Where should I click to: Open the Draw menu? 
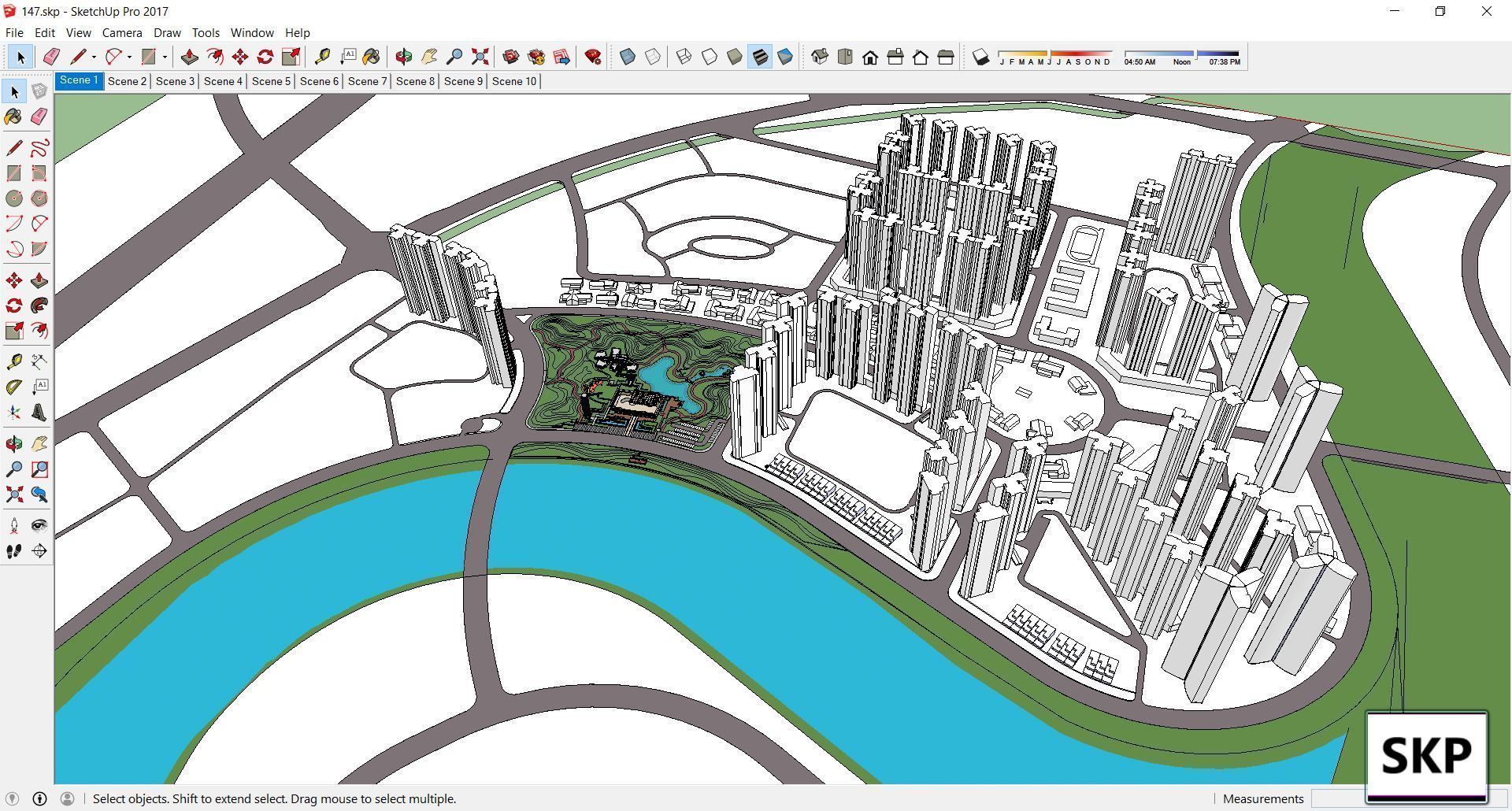[167, 33]
